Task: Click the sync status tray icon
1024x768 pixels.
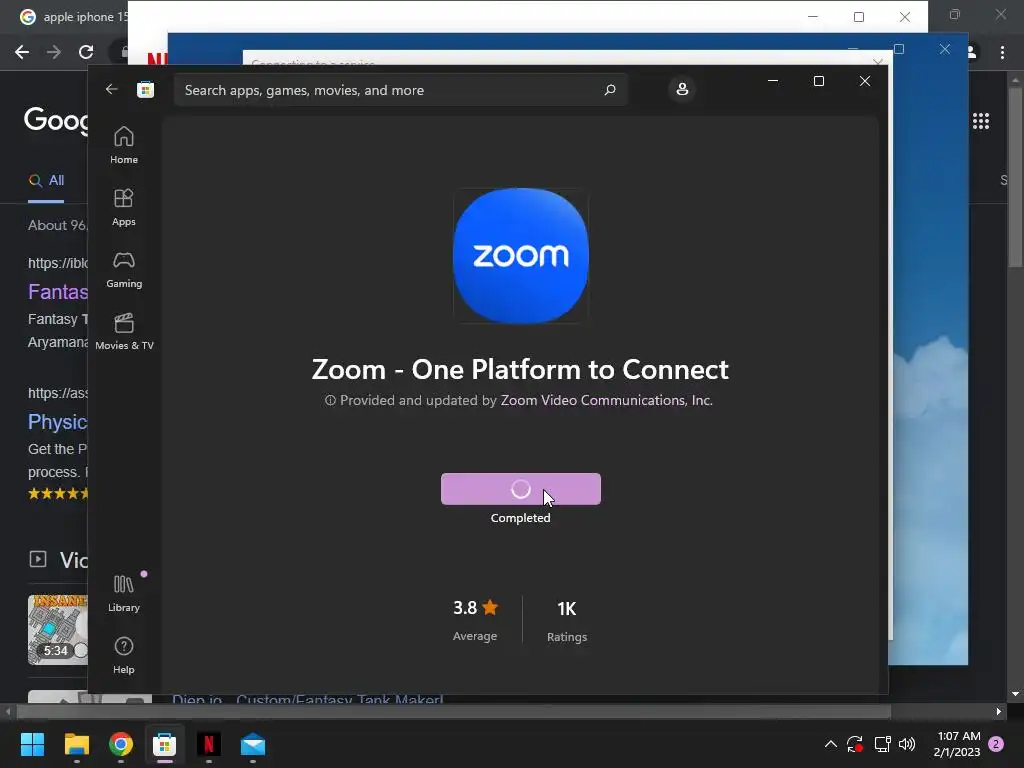Action: [855, 744]
